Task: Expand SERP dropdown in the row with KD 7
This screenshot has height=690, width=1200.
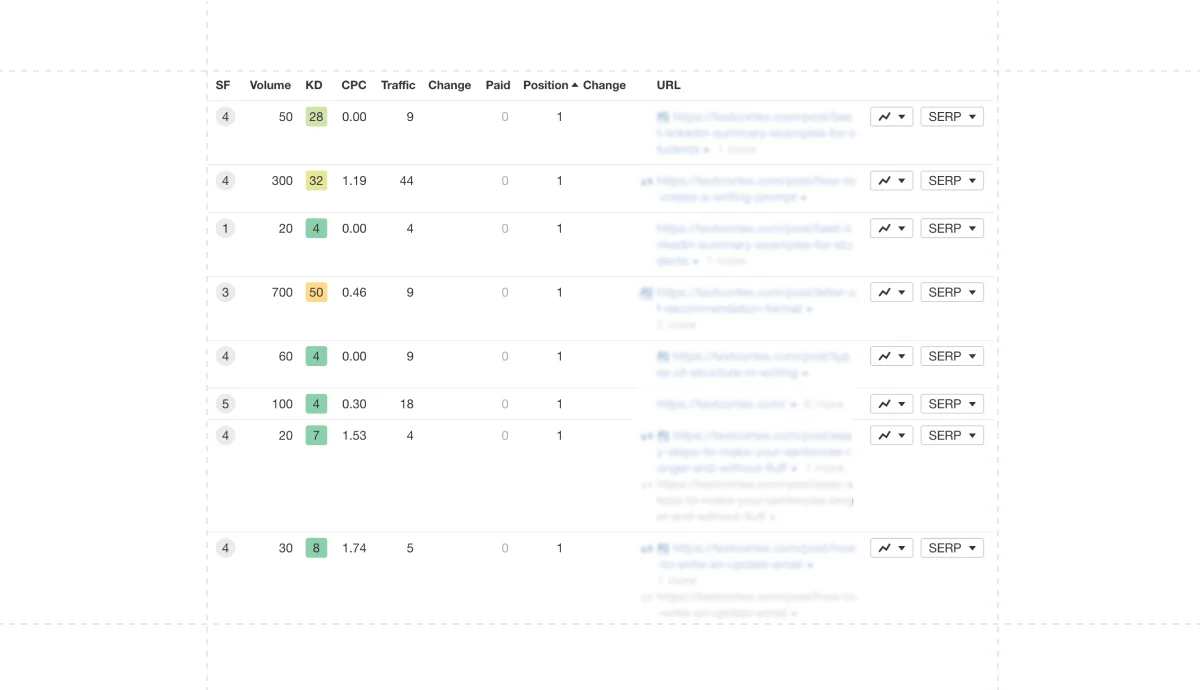Action: click(x=952, y=435)
